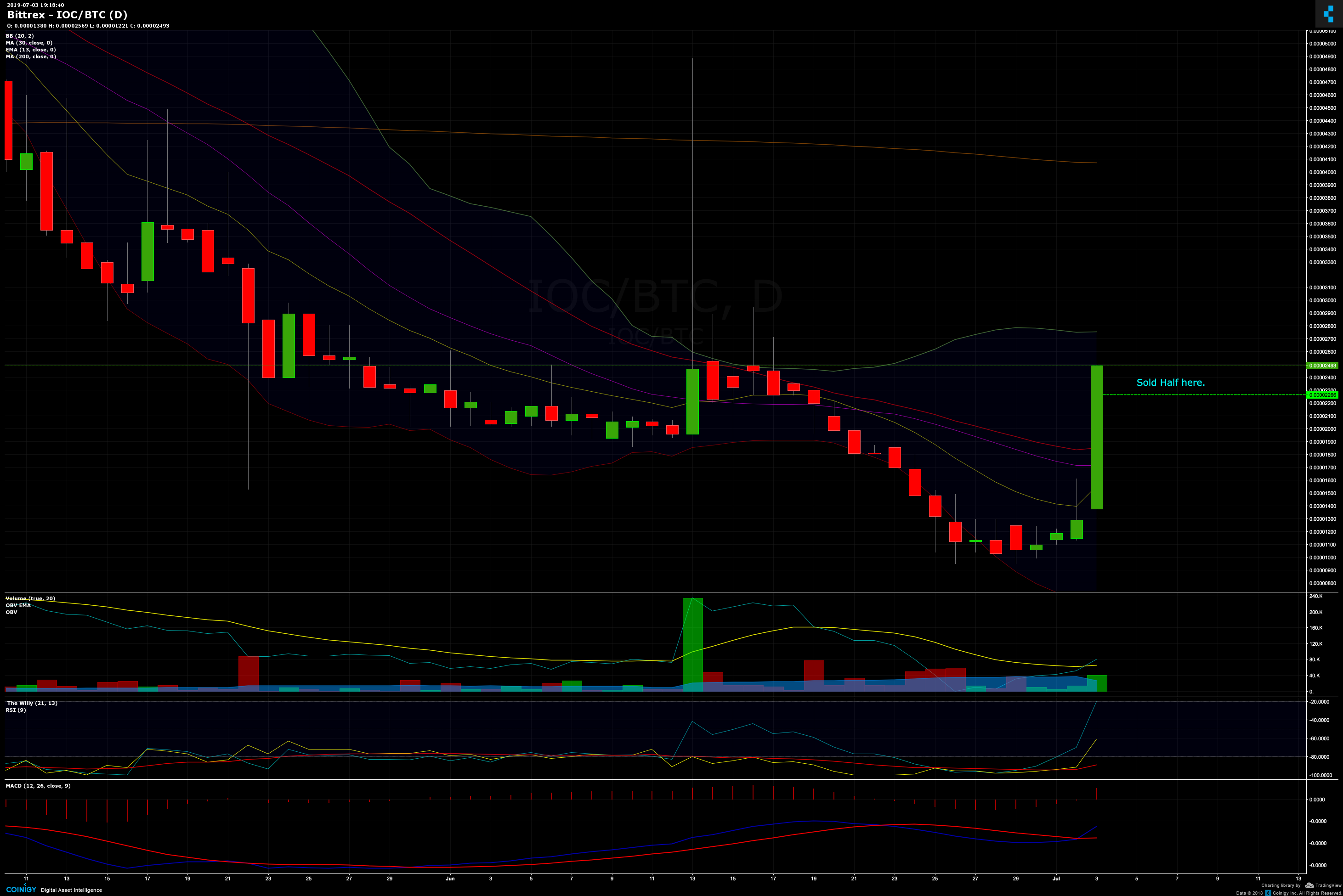Image resolution: width=1343 pixels, height=896 pixels.
Task: Click the Coinigy logo in top-right corner
Action: pyautogui.click(x=1328, y=14)
